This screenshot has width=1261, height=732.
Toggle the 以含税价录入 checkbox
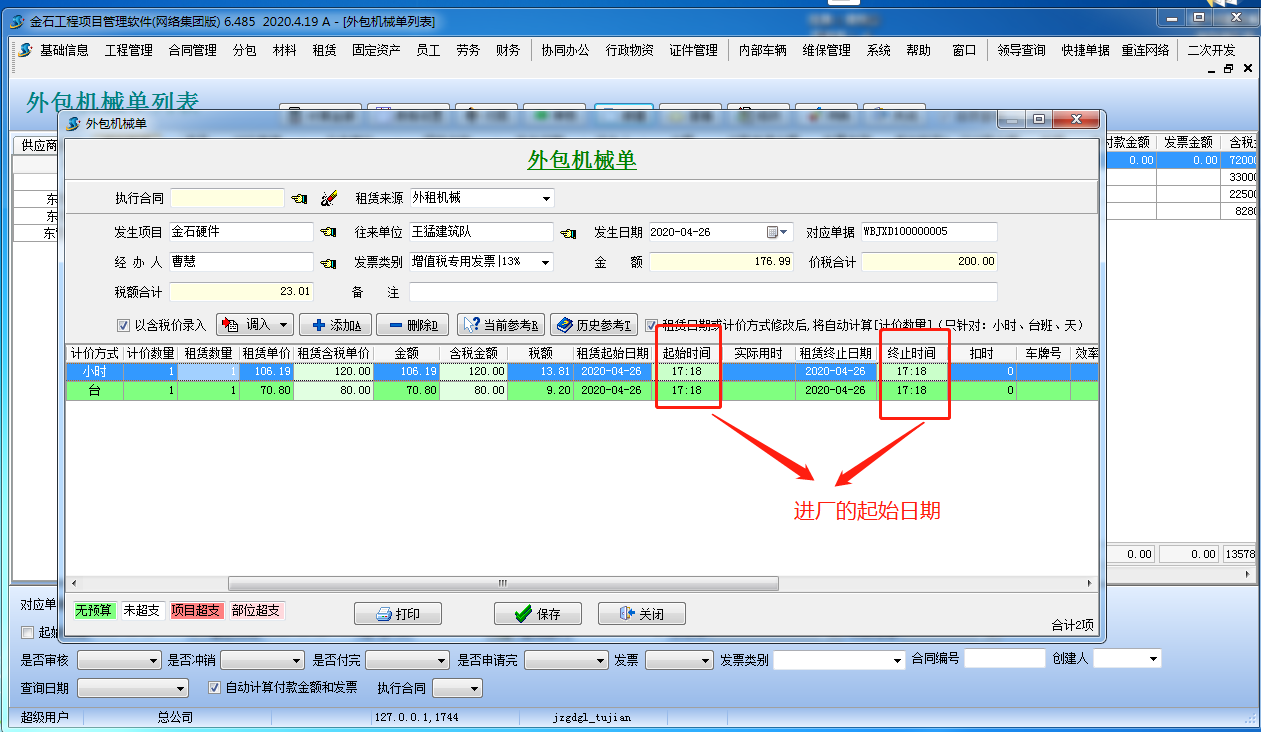pos(124,325)
